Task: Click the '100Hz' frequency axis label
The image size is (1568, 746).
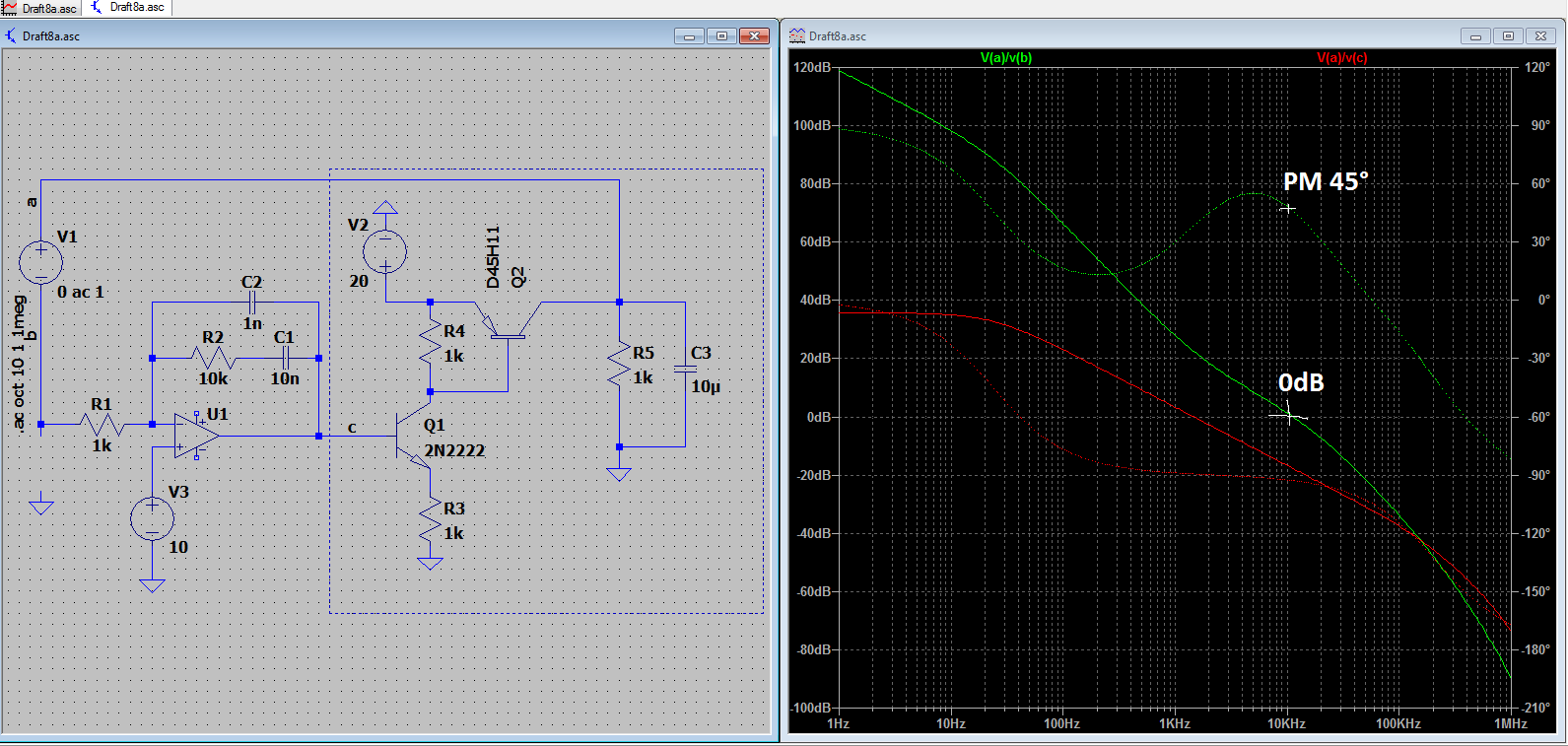Action: coord(1062,723)
